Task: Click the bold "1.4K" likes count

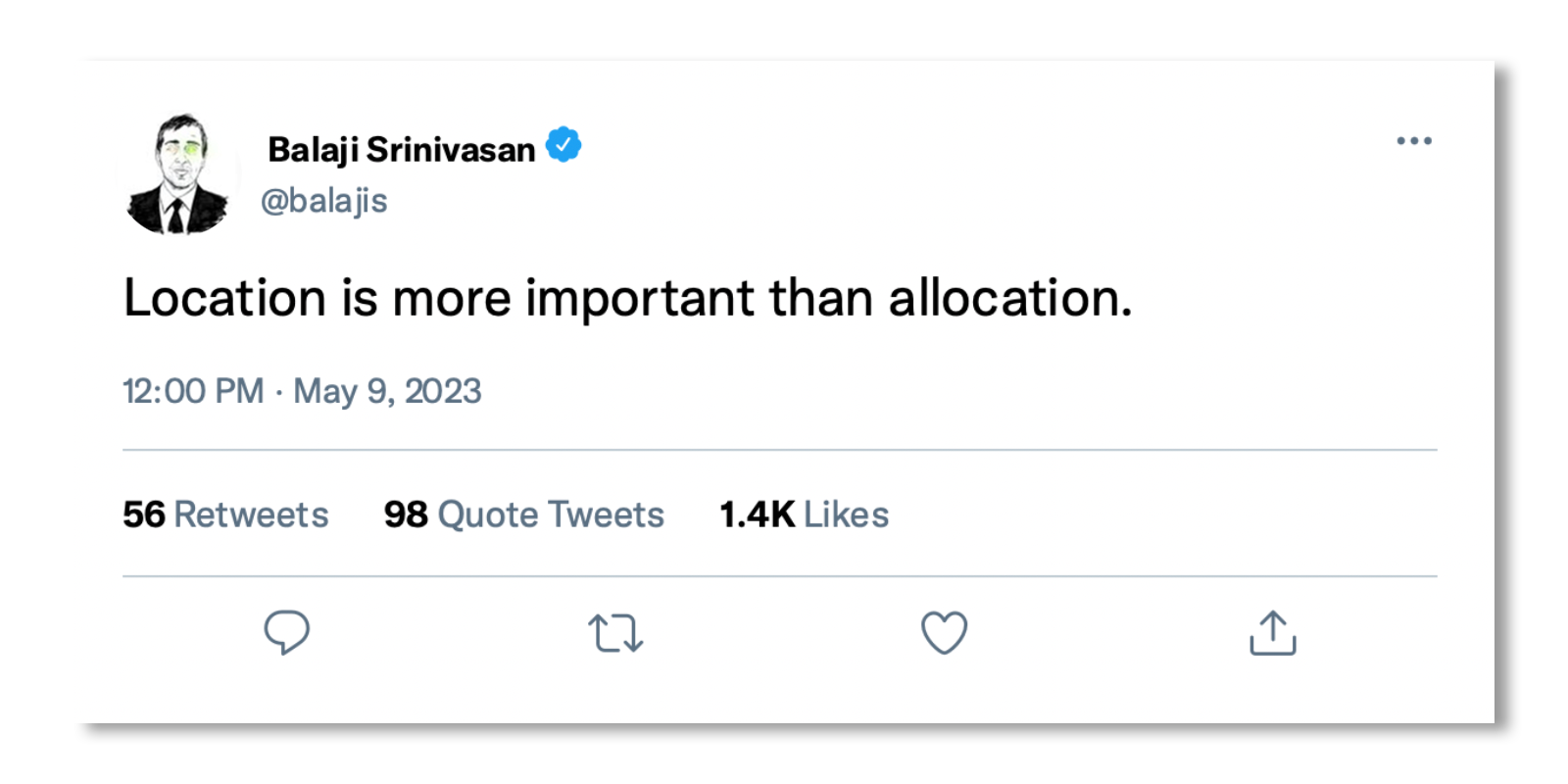Action: [757, 514]
